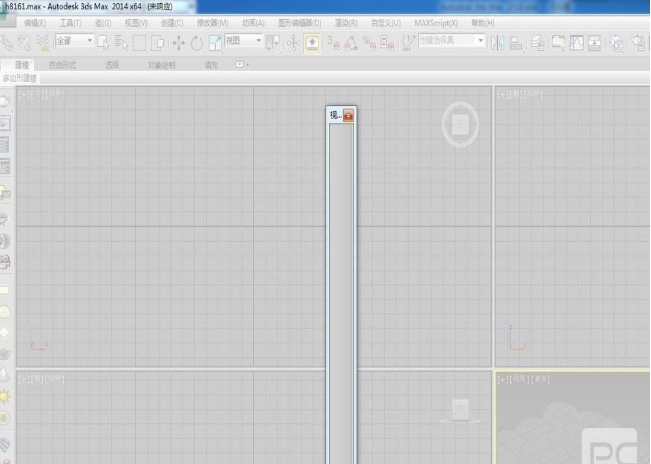Click the Bind to Space Warp icon
This screenshot has height=464, width=651.
43,42
